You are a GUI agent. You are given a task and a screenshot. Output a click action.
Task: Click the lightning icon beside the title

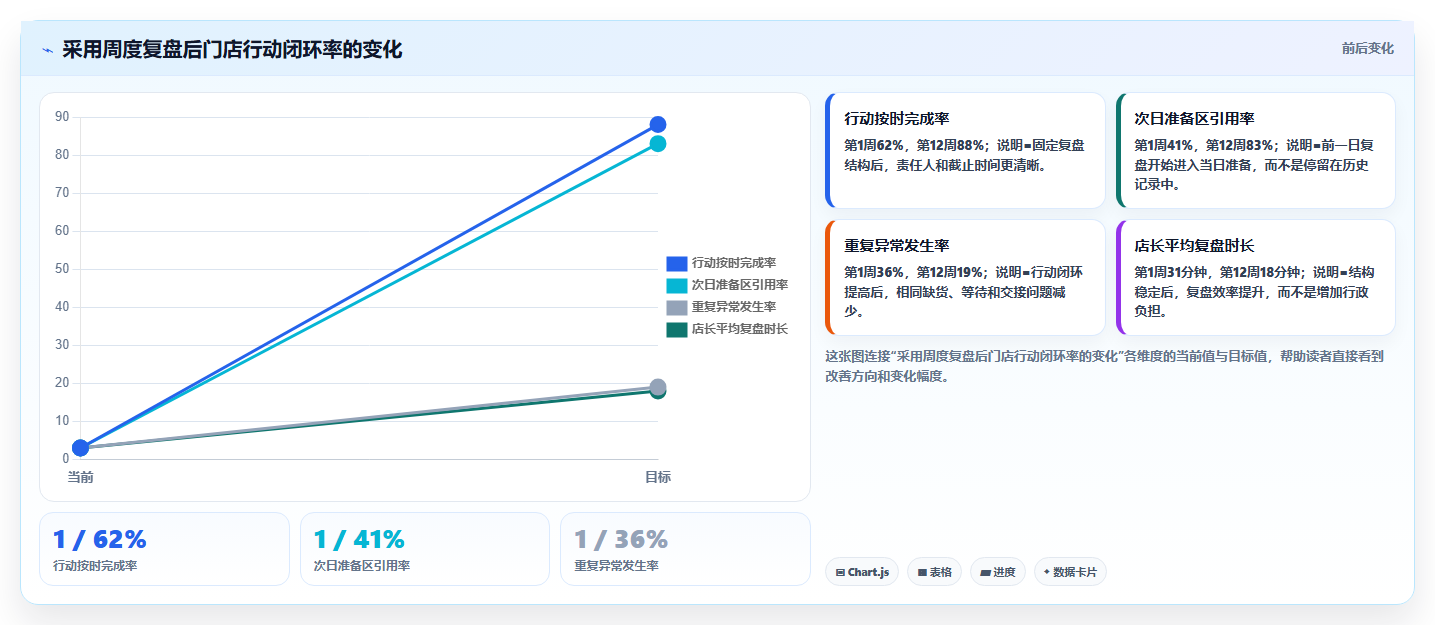[48, 50]
